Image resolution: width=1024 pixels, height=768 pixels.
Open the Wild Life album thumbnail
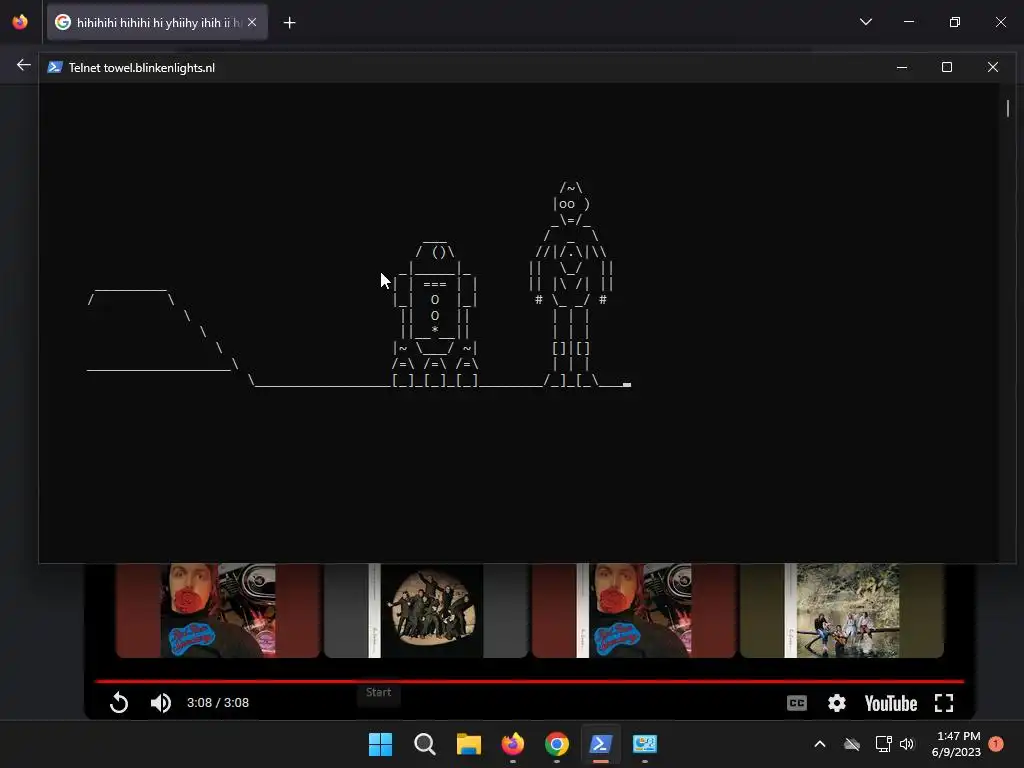(842, 610)
